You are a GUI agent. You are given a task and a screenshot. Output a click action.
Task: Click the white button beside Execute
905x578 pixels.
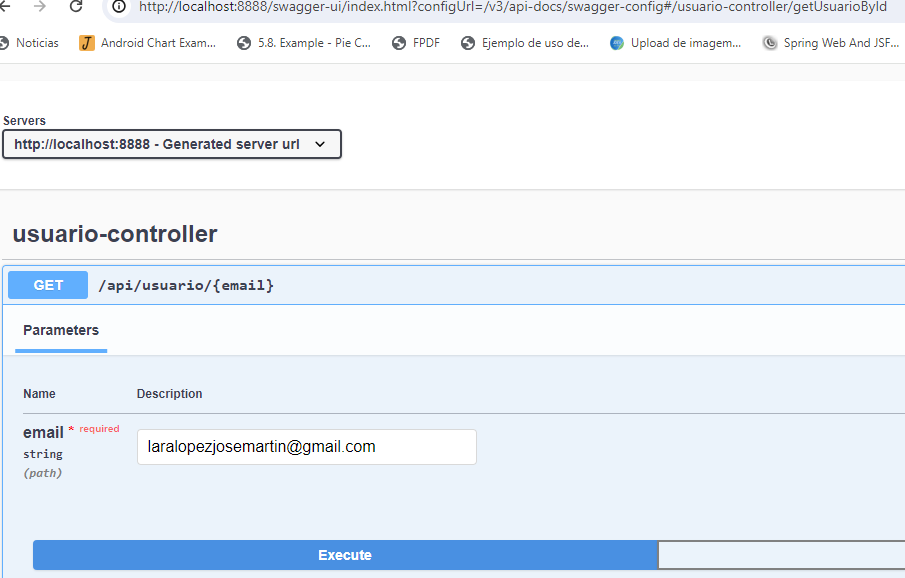pyautogui.click(x=780, y=555)
